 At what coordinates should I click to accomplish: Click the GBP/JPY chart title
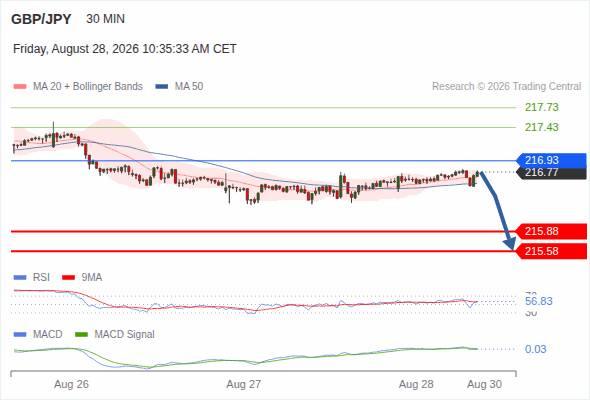coord(41,19)
